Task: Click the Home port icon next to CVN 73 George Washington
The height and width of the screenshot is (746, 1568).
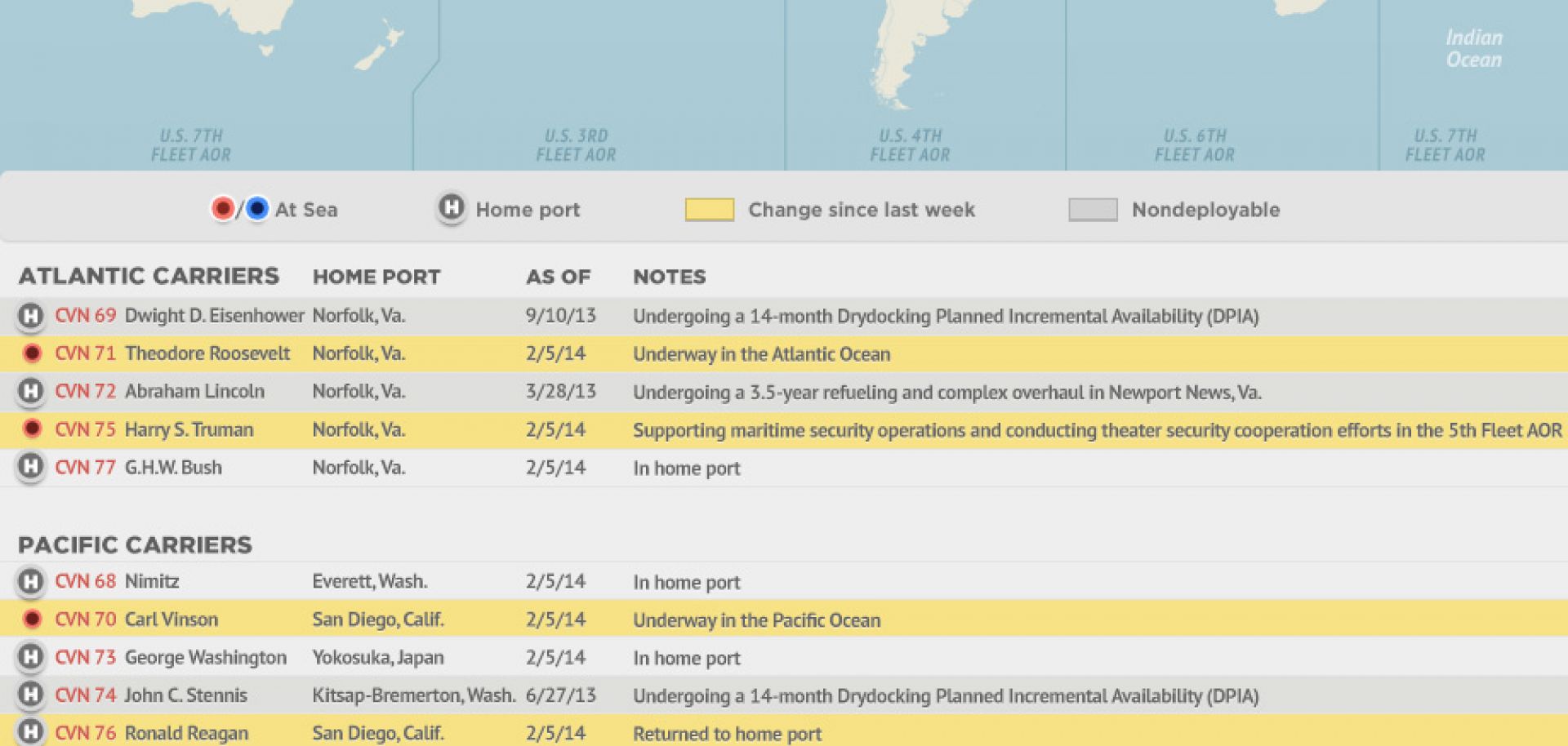Action: [x=31, y=658]
